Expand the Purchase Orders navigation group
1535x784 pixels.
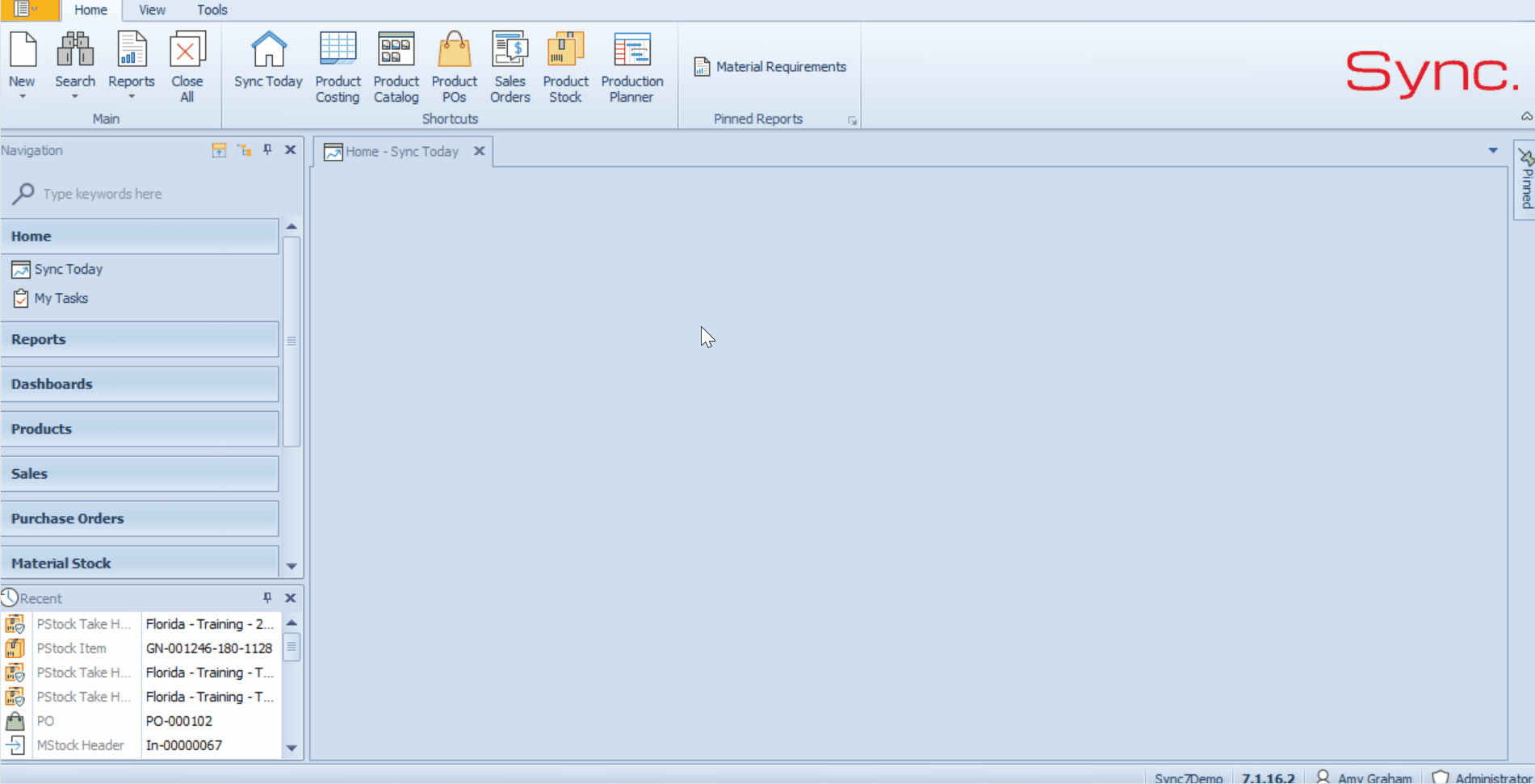click(x=140, y=519)
